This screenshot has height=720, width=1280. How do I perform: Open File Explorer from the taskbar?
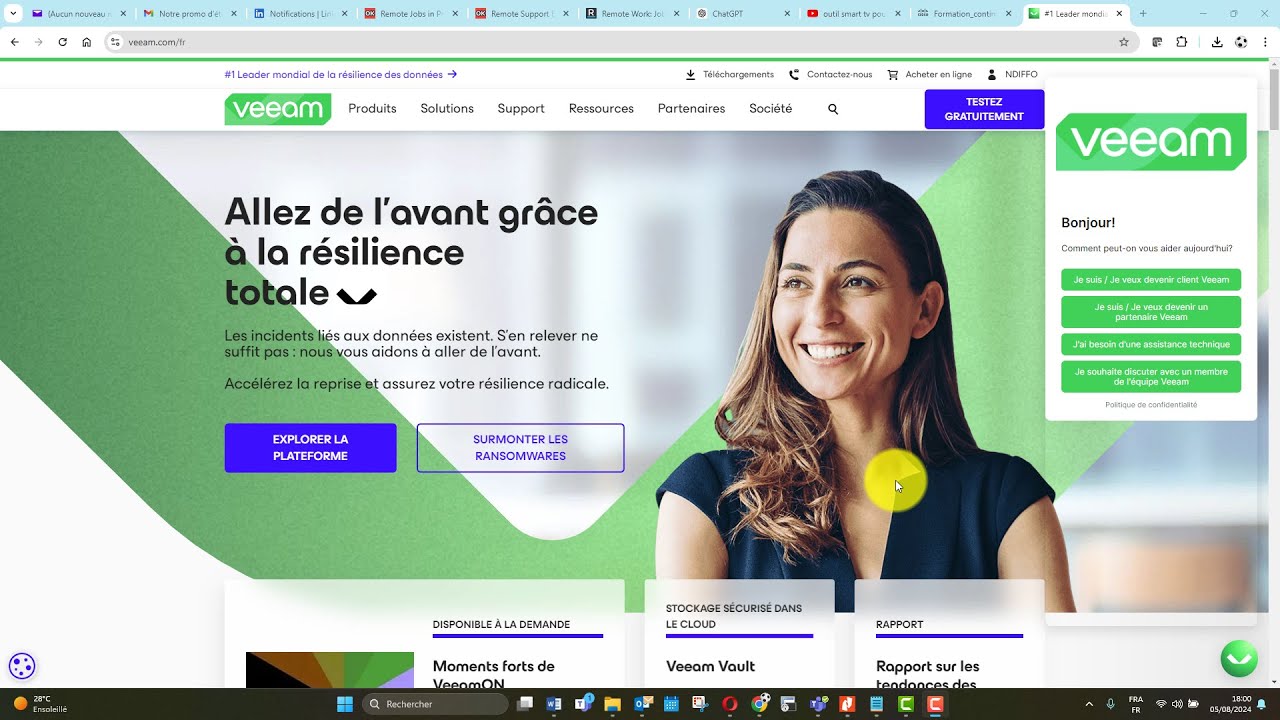(612, 704)
